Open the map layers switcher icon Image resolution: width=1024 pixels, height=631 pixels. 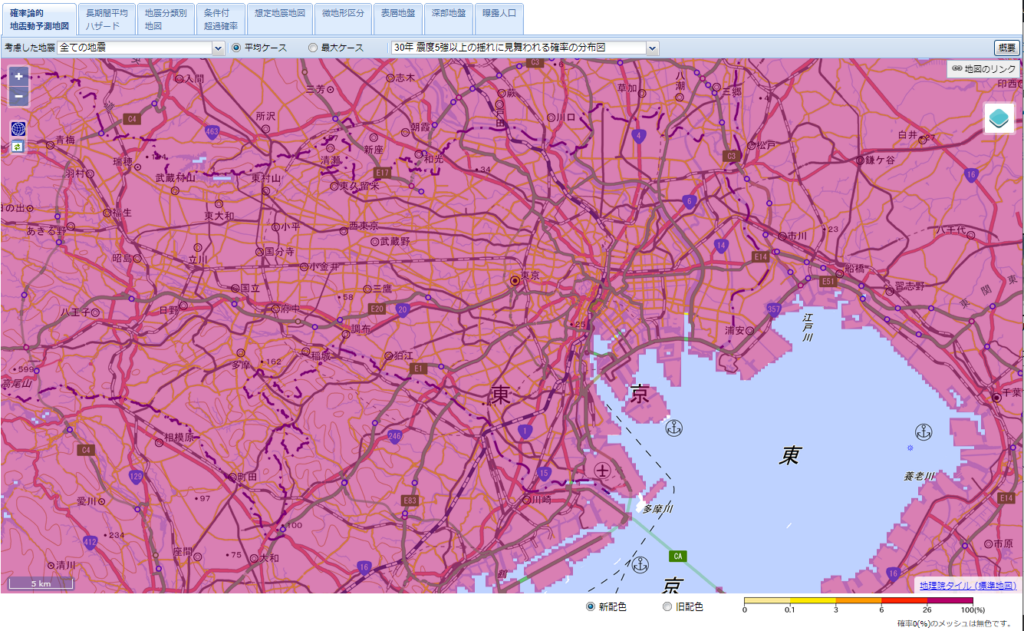[x=999, y=118]
